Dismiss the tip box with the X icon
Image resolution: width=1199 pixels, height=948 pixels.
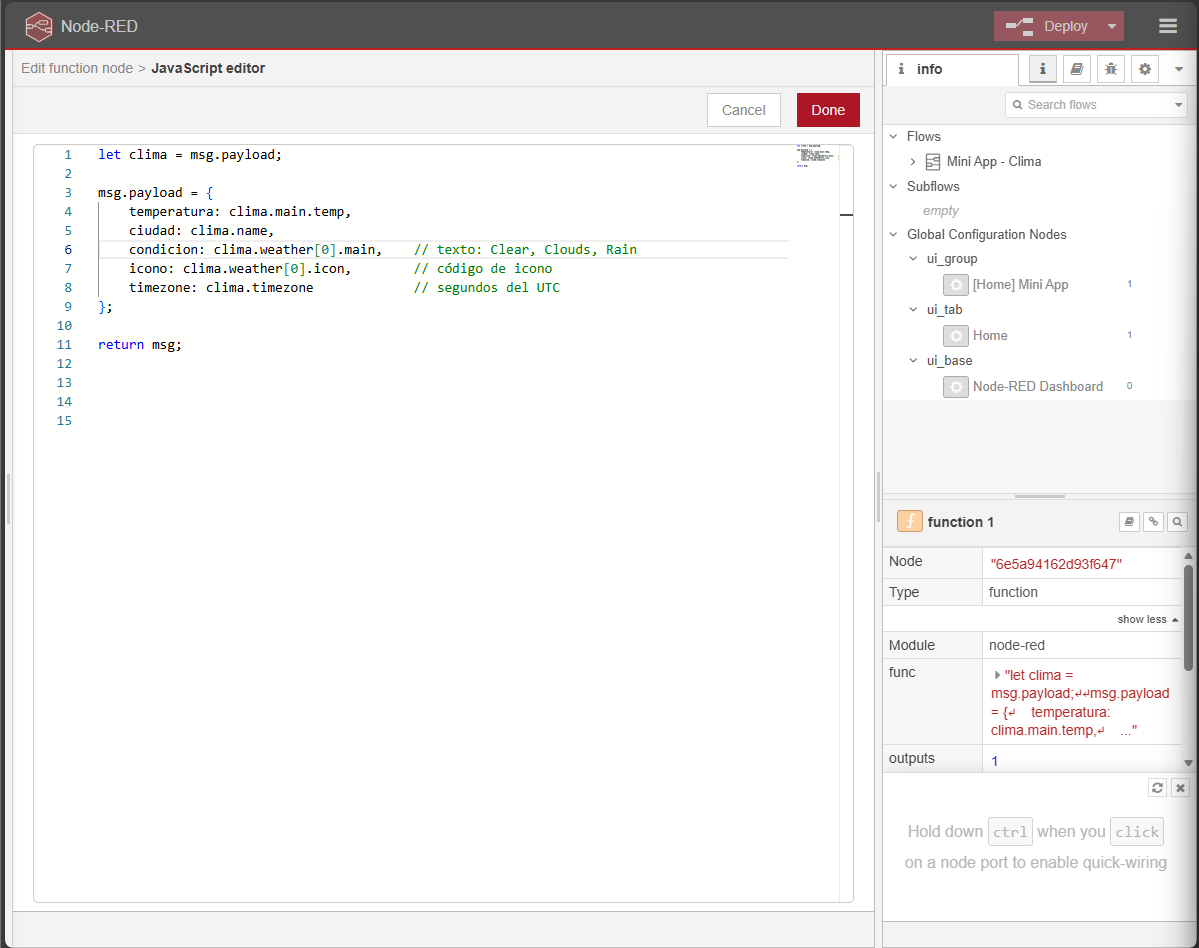coord(1181,787)
